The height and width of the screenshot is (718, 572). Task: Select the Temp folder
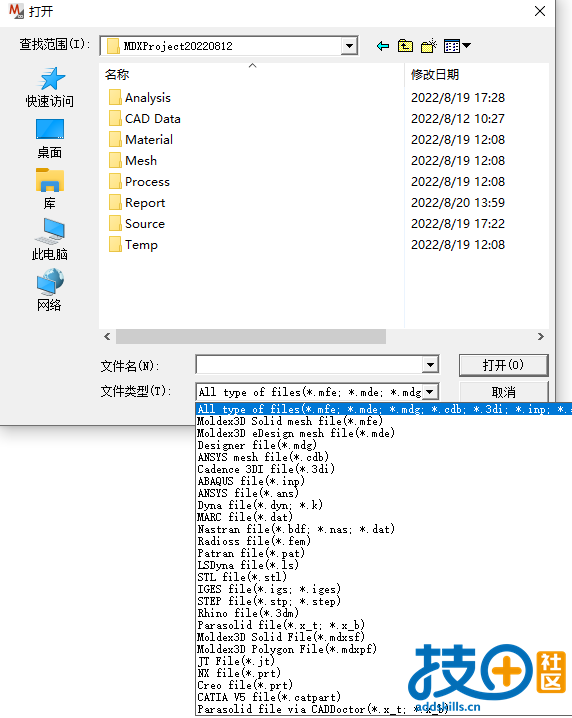pyautogui.click(x=133, y=245)
